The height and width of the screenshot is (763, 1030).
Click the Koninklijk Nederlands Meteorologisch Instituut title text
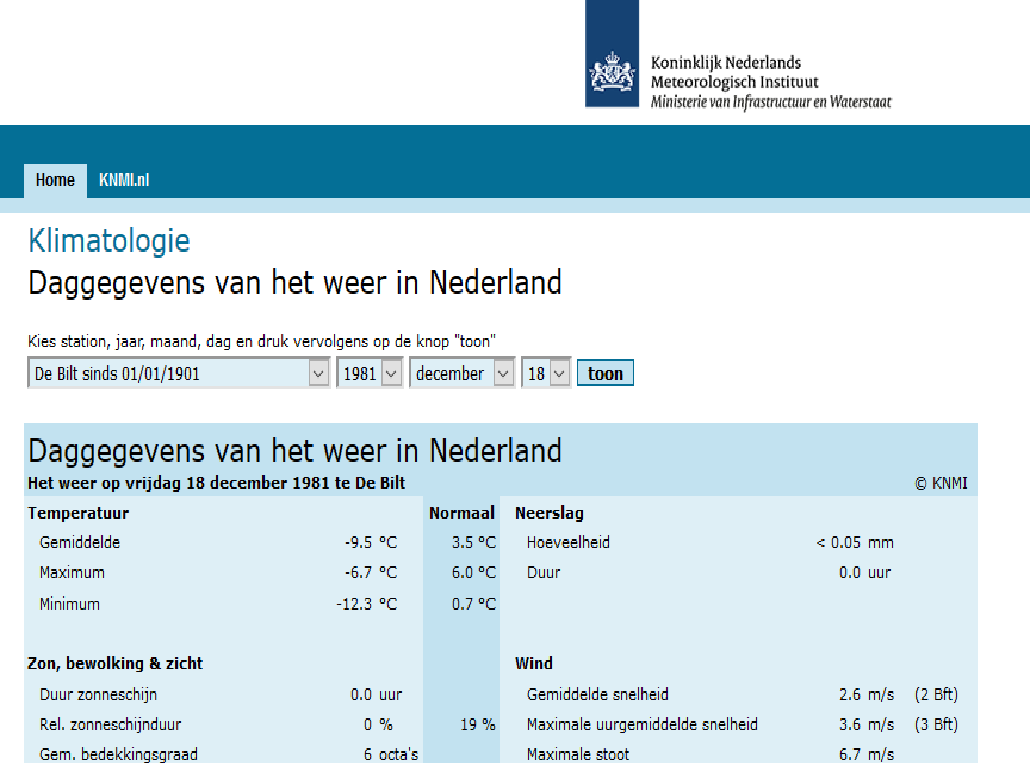(734, 72)
